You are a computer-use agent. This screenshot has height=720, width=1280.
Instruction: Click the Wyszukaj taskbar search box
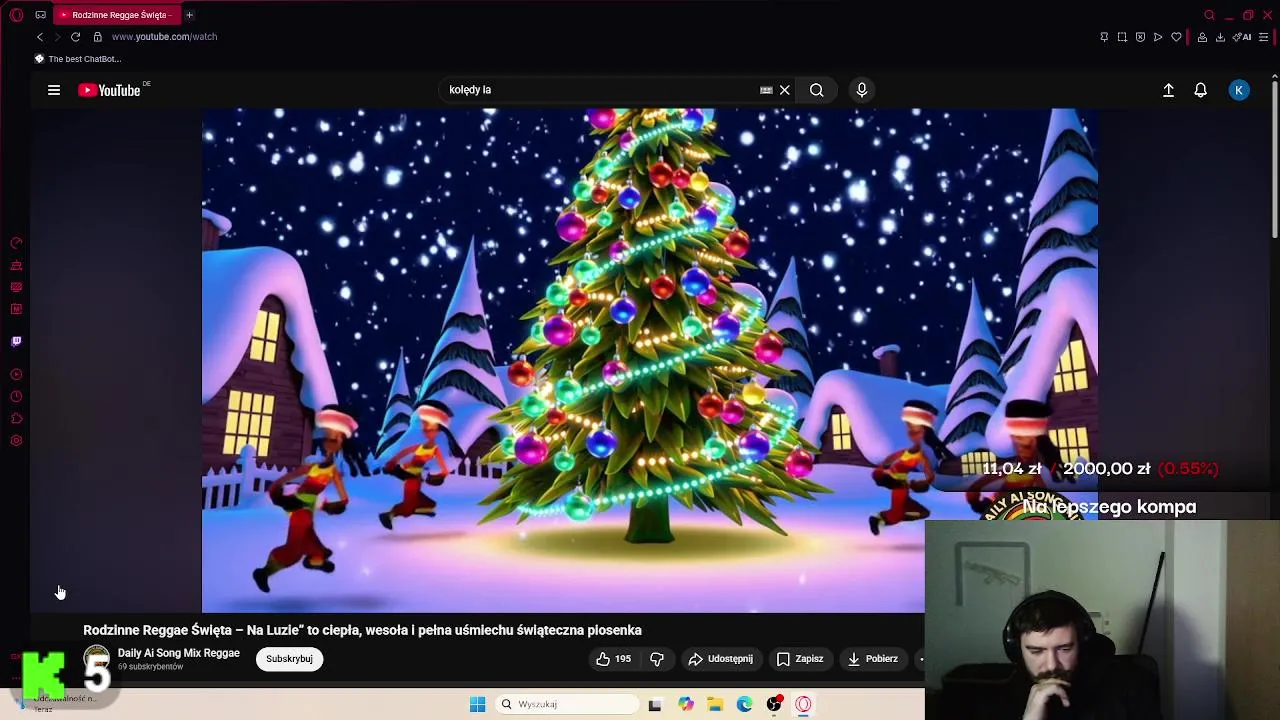pyautogui.click(x=567, y=704)
